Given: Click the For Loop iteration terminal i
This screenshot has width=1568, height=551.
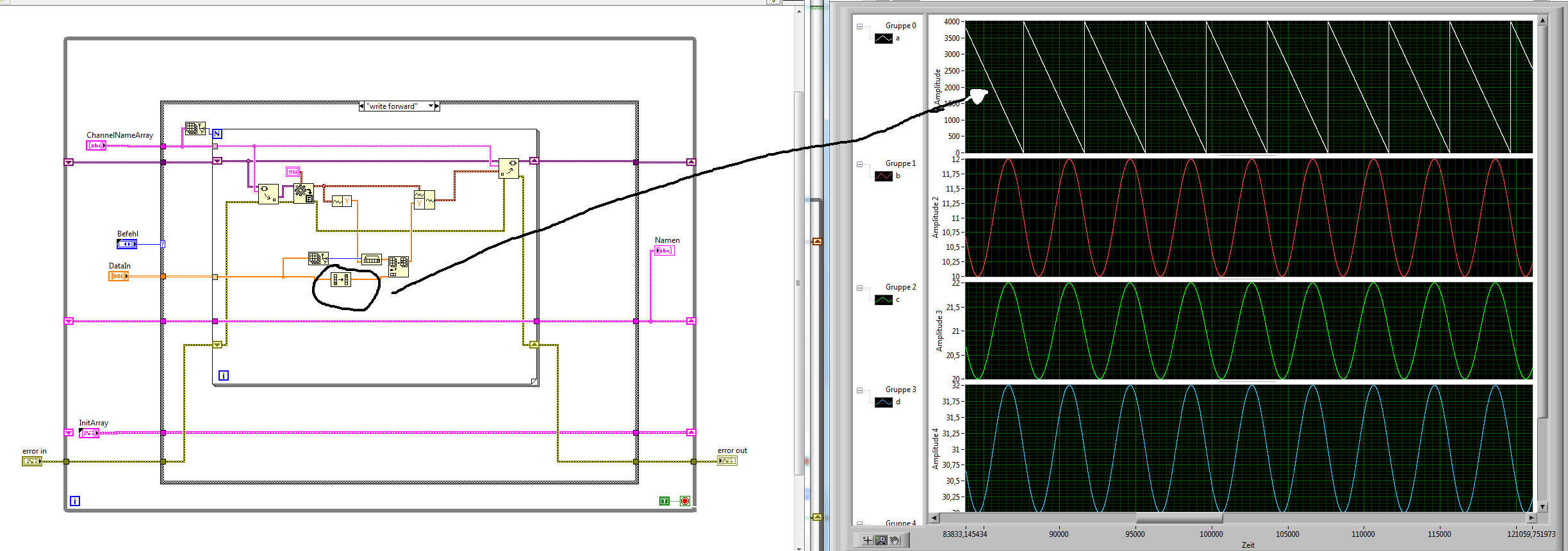Looking at the screenshot, I should point(224,375).
